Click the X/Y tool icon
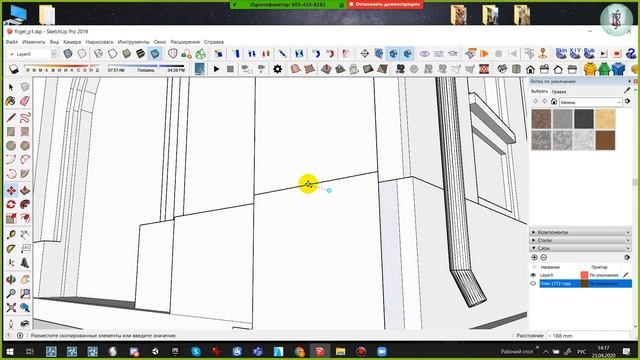The height and width of the screenshot is (360, 640). point(575,53)
